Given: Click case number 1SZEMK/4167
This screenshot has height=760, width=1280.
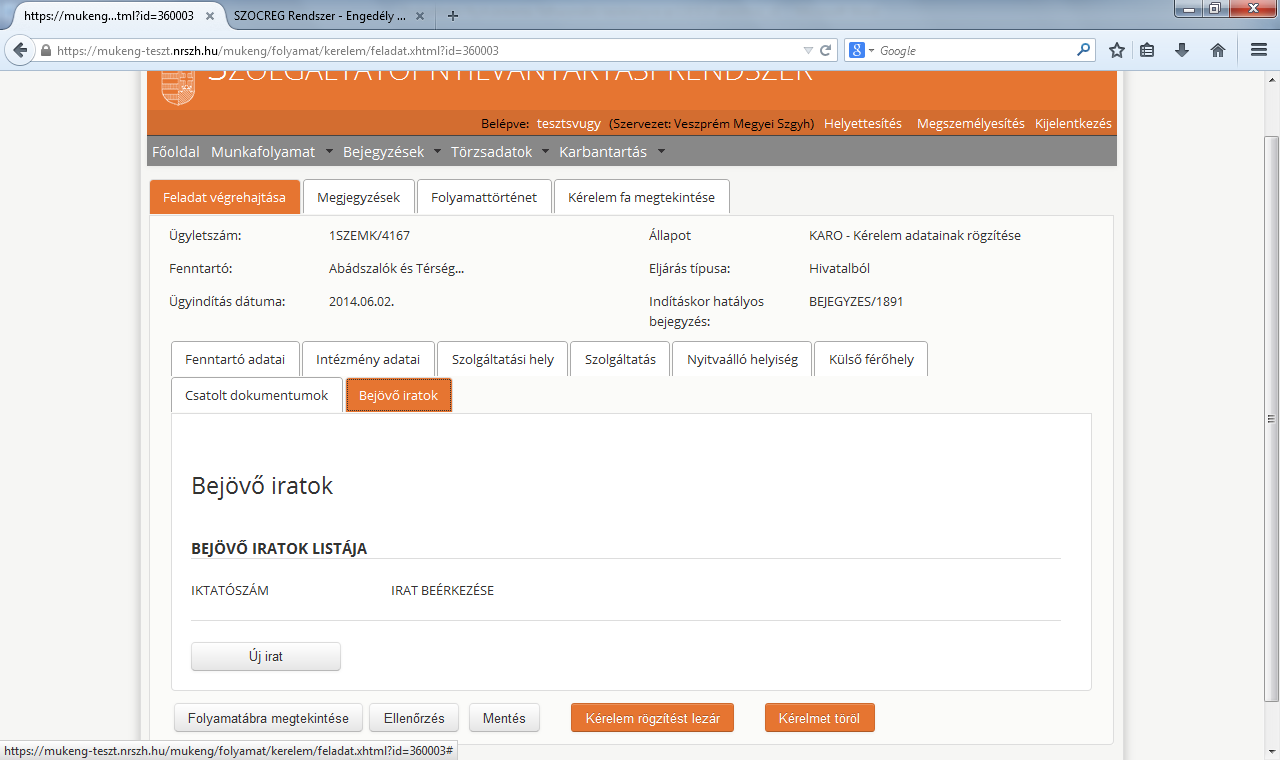Looking at the screenshot, I should click(x=369, y=235).
